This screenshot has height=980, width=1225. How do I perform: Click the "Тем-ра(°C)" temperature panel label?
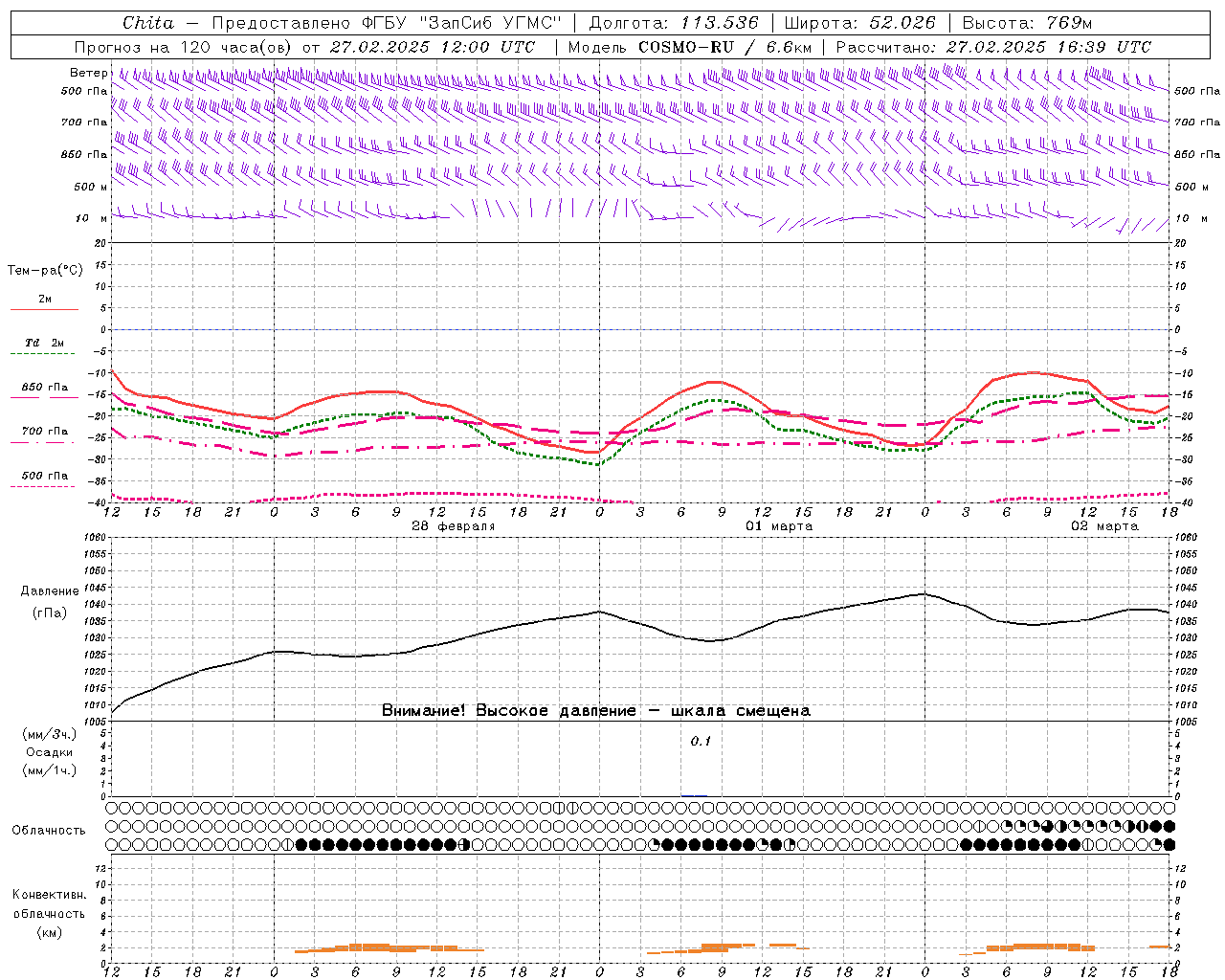[x=45, y=271]
